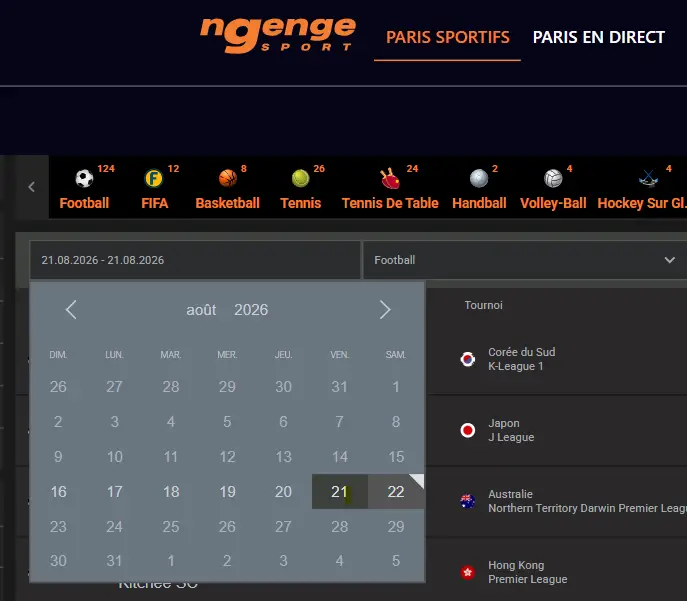Select the Volley-Ball icon
687x601 pixels.
[553, 178]
